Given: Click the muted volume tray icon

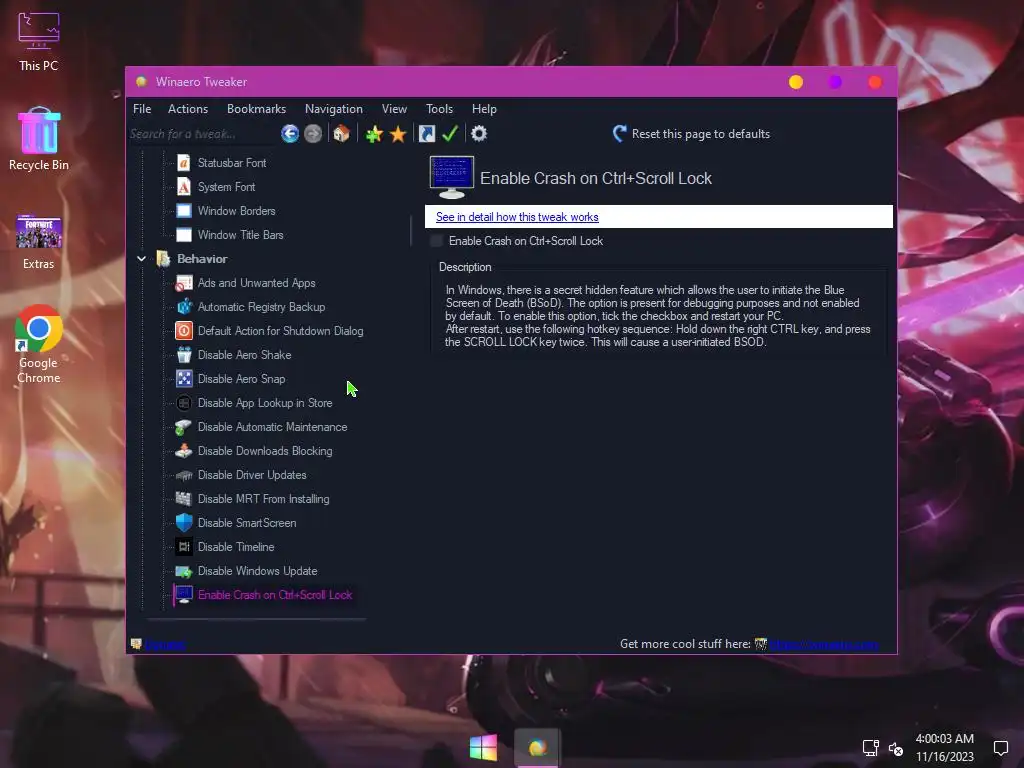Looking at the screenshot, I should click(x=896, y=748).
